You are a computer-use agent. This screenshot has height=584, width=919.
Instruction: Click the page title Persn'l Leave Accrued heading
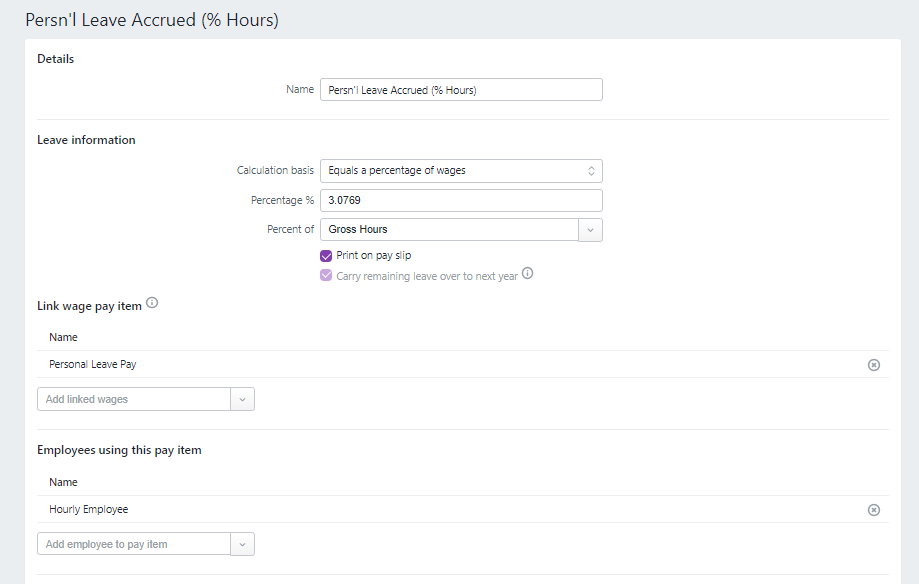tap(152, 20)
